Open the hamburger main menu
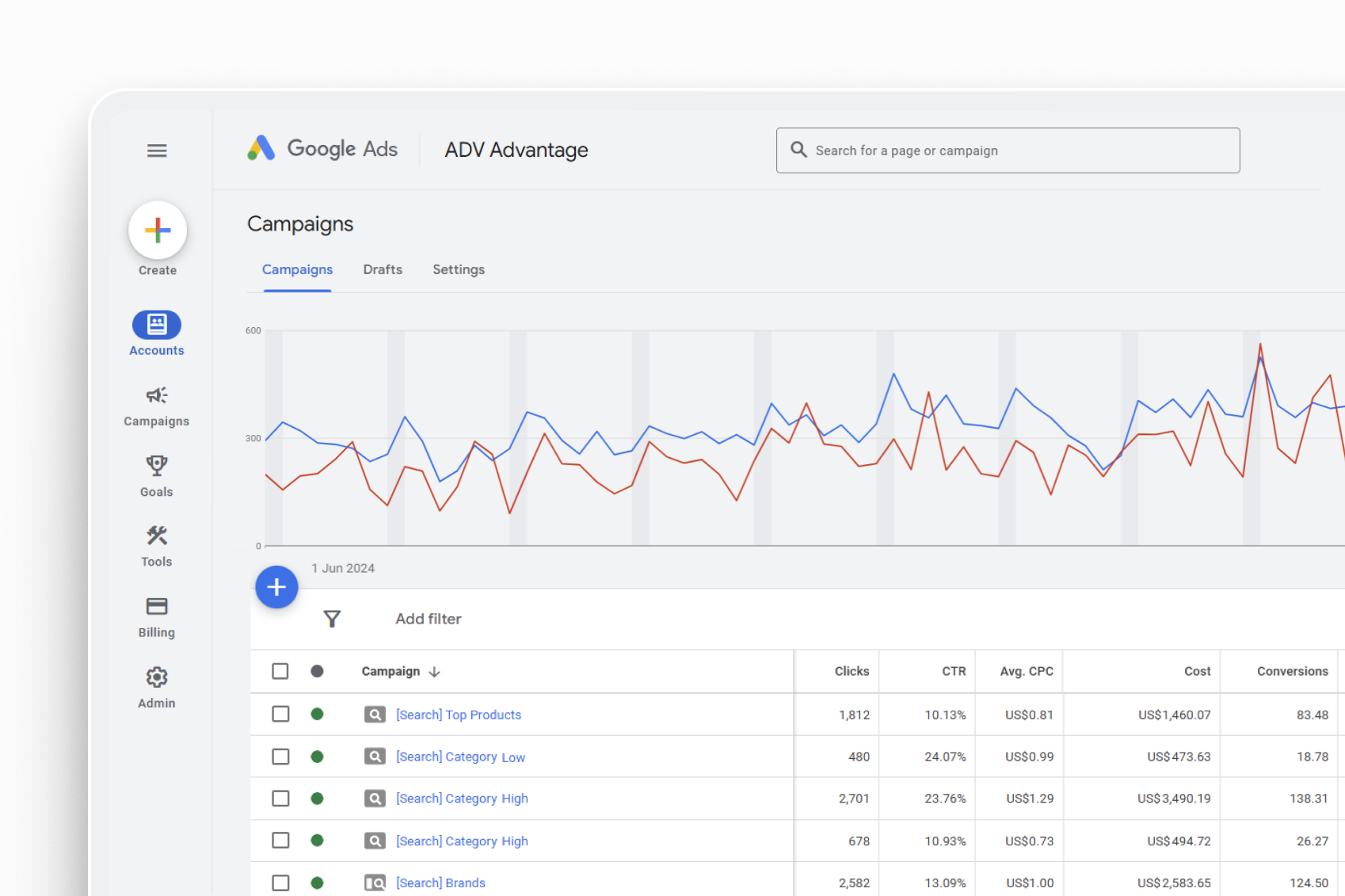The width and height of the screenshot is (1345, 896). [x=157, y=151]
